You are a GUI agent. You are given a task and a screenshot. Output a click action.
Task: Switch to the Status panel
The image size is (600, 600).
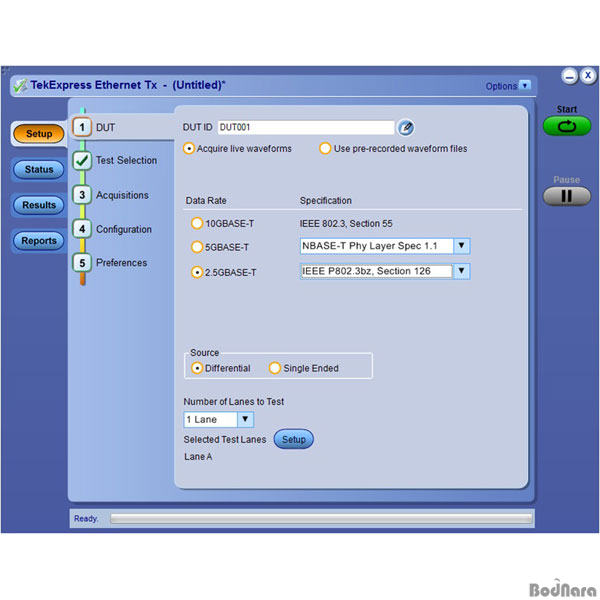(x=39, y=170)
